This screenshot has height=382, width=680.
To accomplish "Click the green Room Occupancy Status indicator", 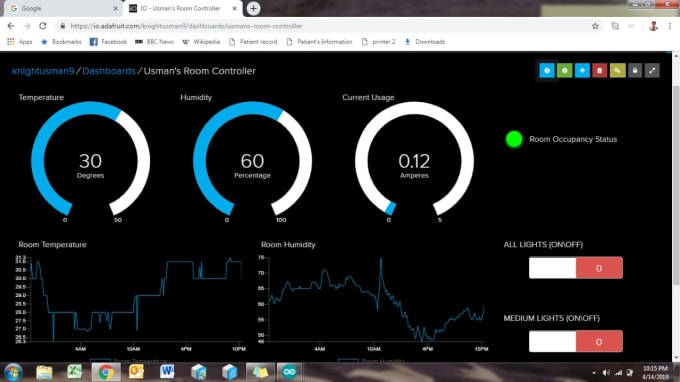I will tap(514, 139).
